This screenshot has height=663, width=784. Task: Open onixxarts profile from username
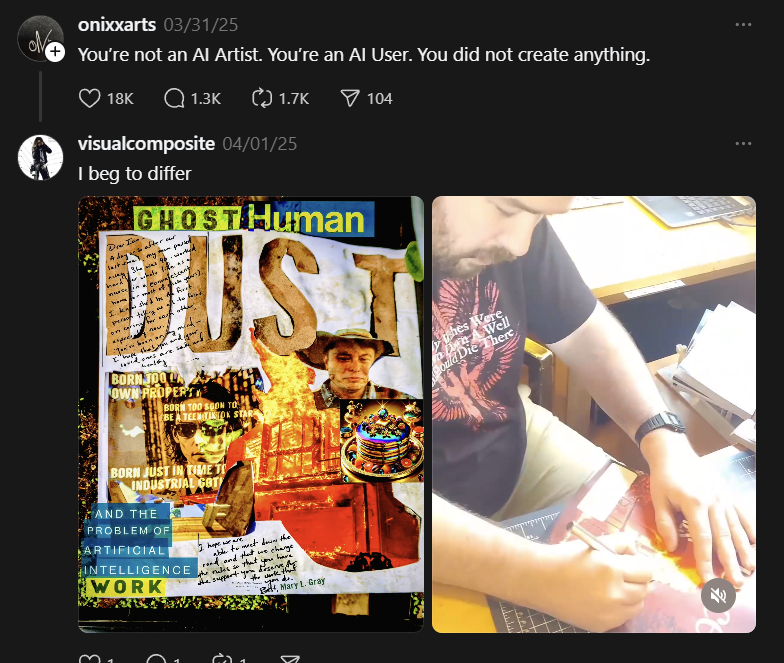(117, 24)
